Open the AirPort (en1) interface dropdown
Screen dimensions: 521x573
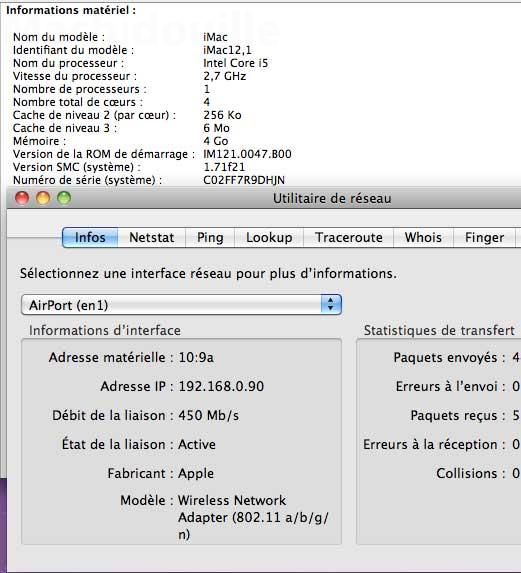[182, 305]
